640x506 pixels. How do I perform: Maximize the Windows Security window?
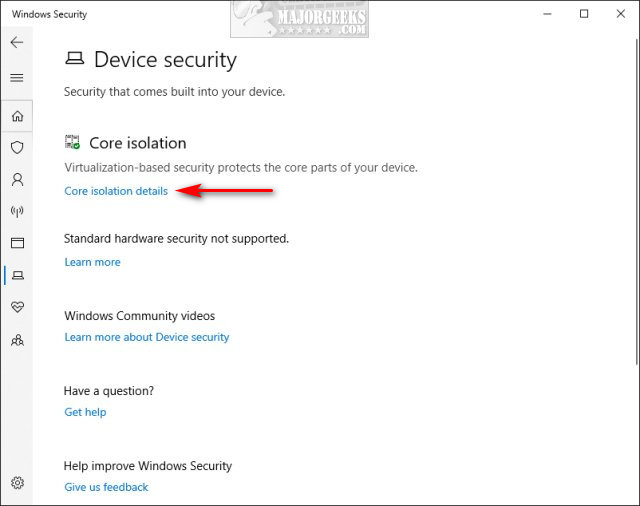584,14
